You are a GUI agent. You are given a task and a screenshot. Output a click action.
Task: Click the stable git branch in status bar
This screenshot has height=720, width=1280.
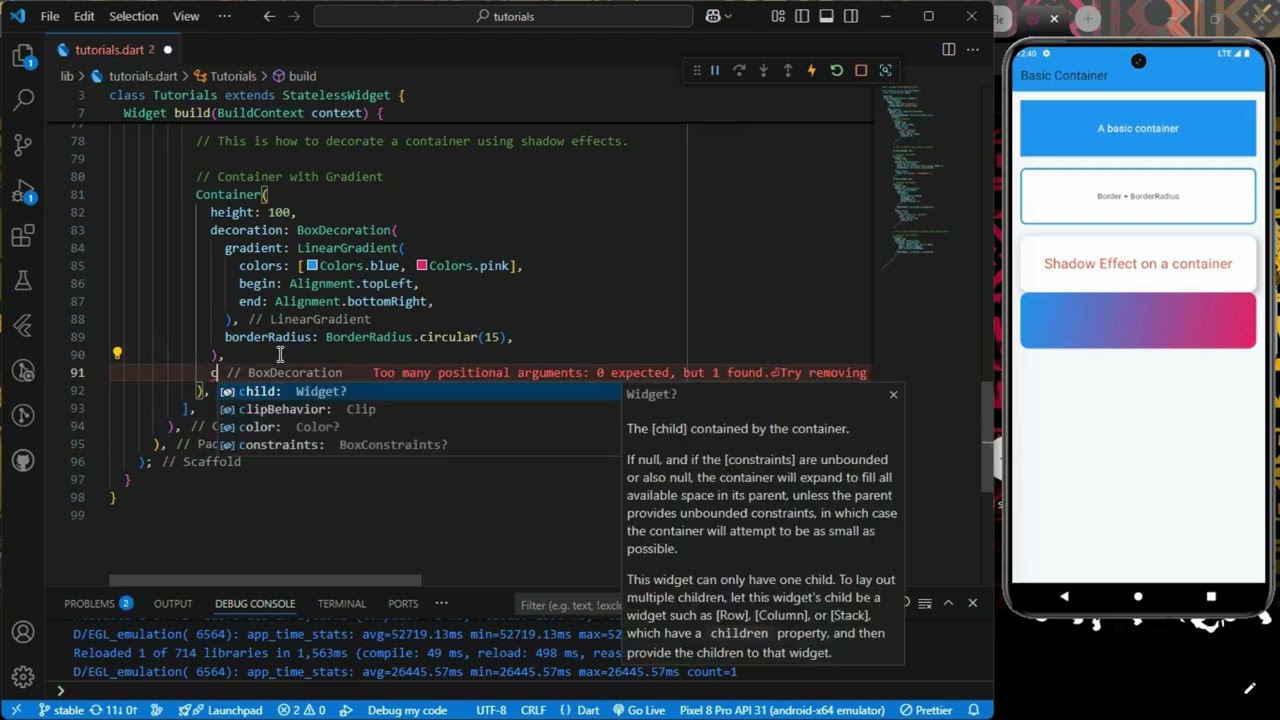[x=62, y=710]
